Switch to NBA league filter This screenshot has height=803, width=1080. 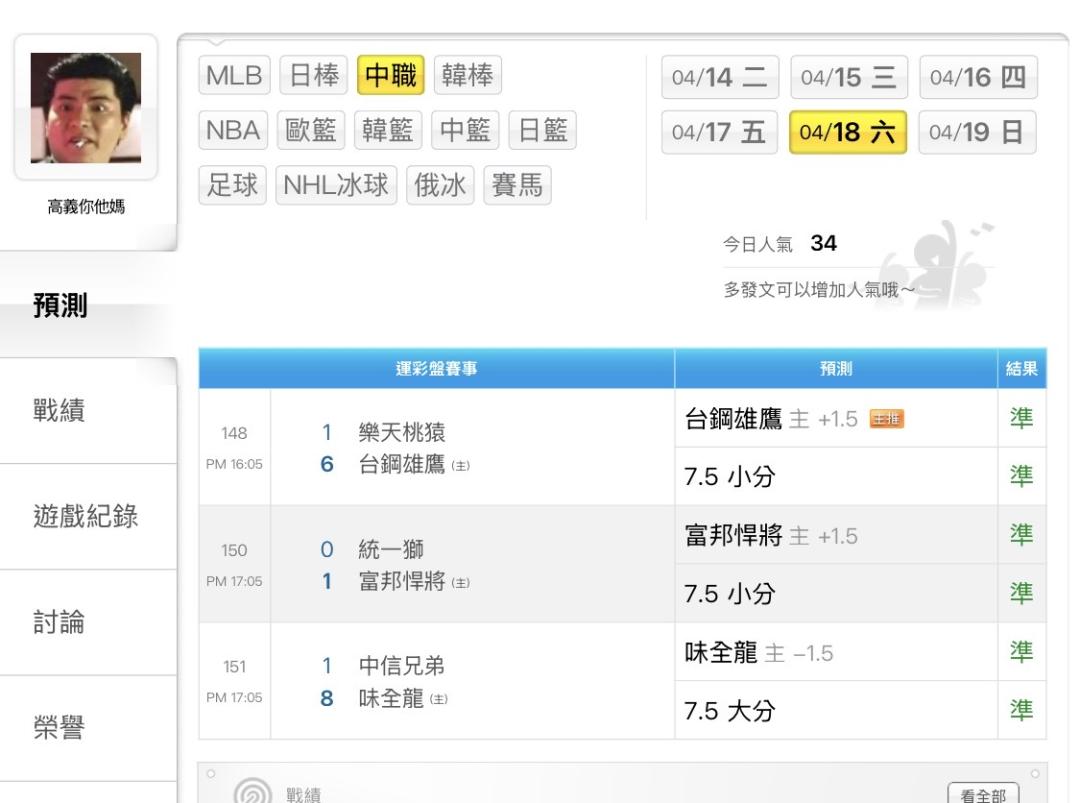coord(233,131)
